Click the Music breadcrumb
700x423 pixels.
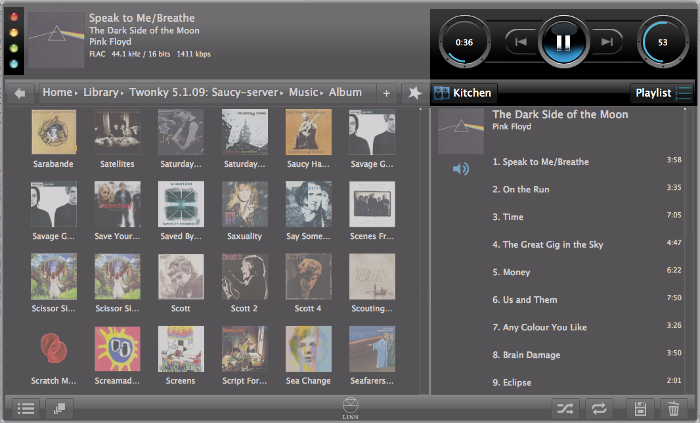coord(304,92)
